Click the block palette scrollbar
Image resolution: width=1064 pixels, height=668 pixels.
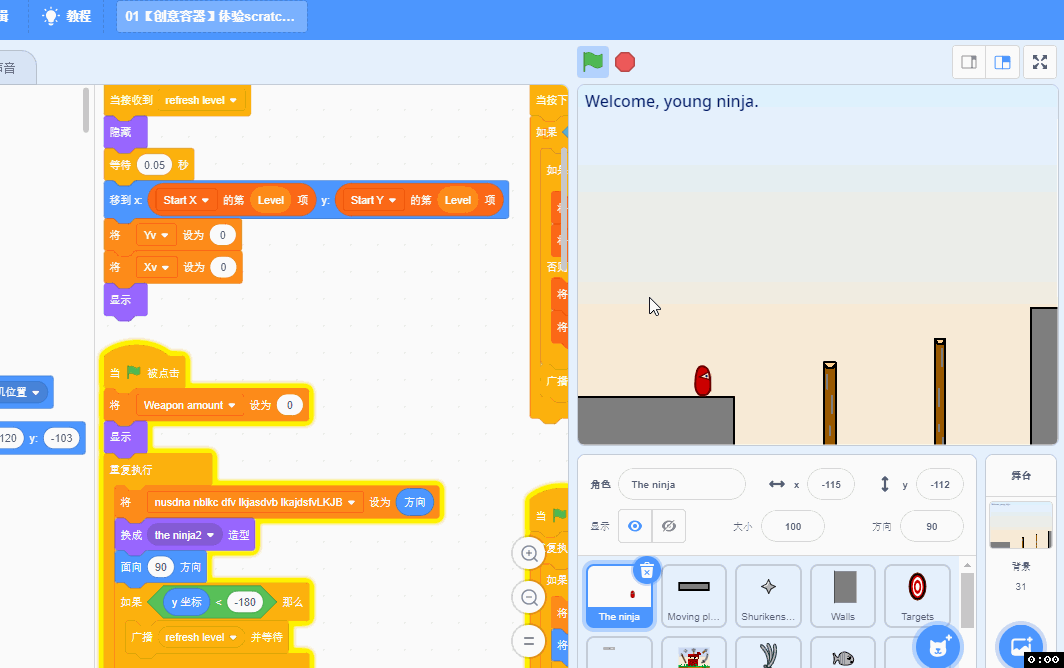[86, 110]
